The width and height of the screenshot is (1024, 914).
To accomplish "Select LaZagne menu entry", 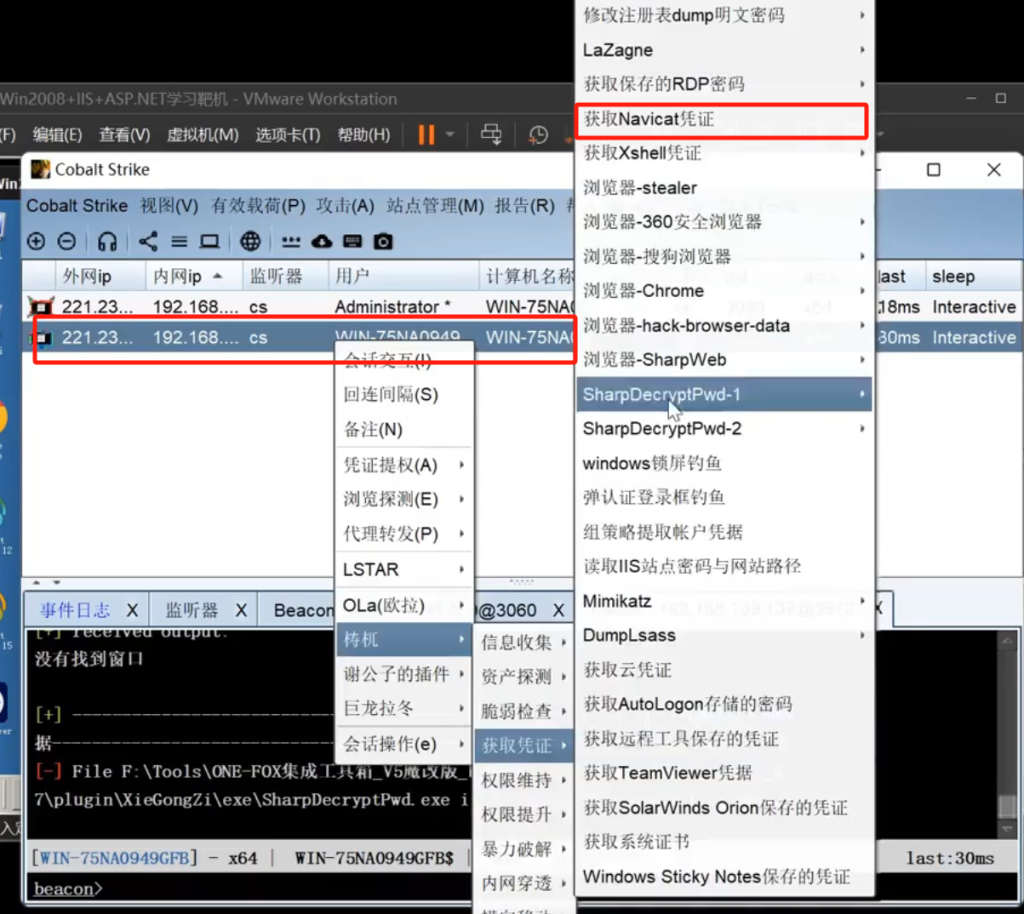I will (724, 50).
